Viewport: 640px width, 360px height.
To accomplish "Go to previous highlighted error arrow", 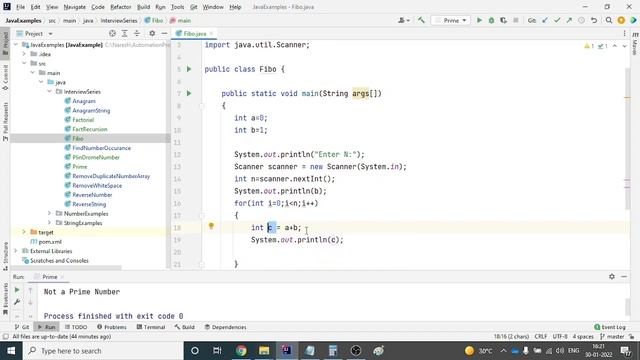I will [x=615, y=46].
